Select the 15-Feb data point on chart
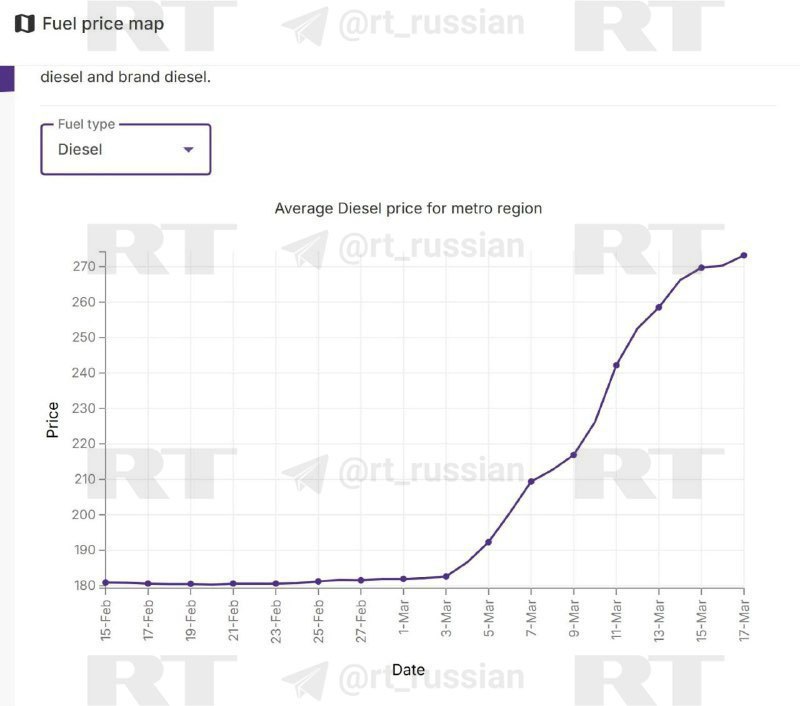800x706 pixels. (105, 582)
